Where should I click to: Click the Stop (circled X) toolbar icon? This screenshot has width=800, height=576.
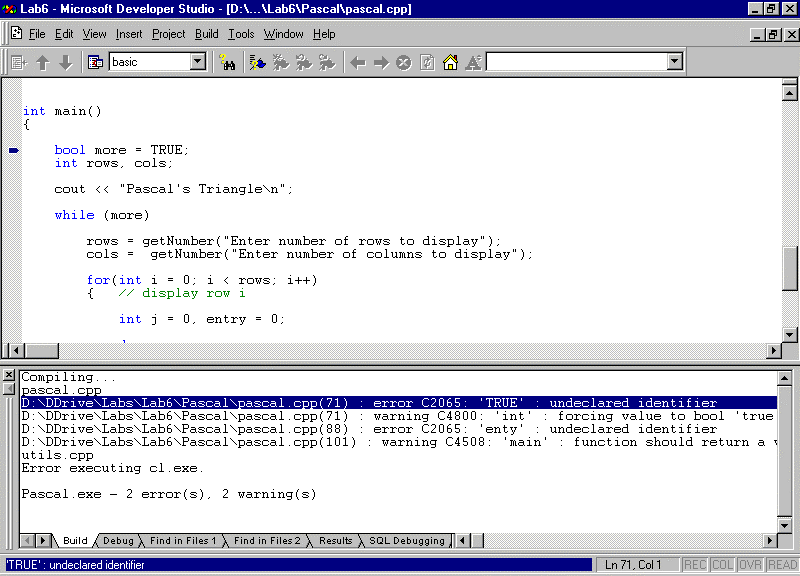(404, 63)
